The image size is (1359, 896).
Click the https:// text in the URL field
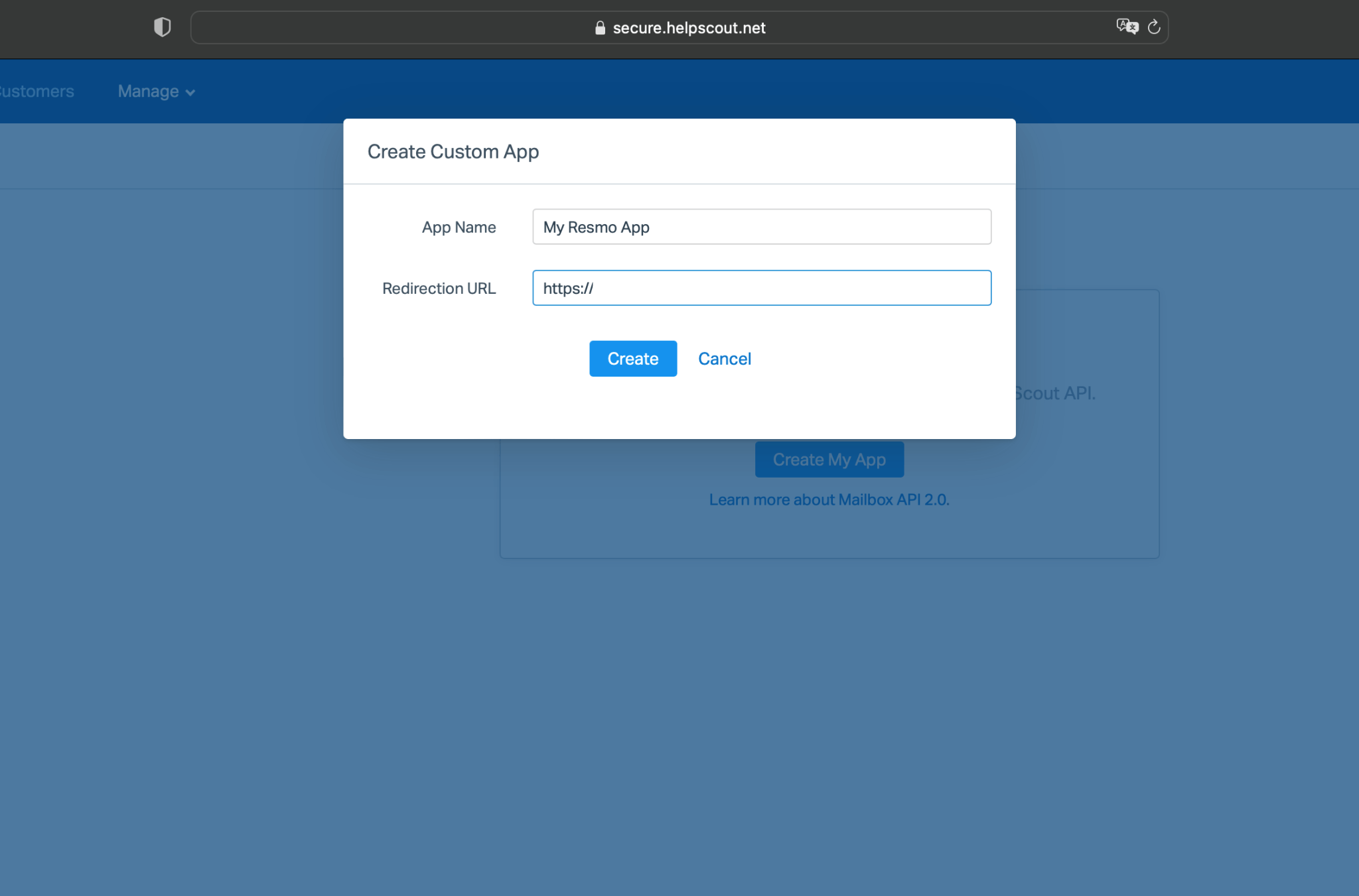[568, 288]
